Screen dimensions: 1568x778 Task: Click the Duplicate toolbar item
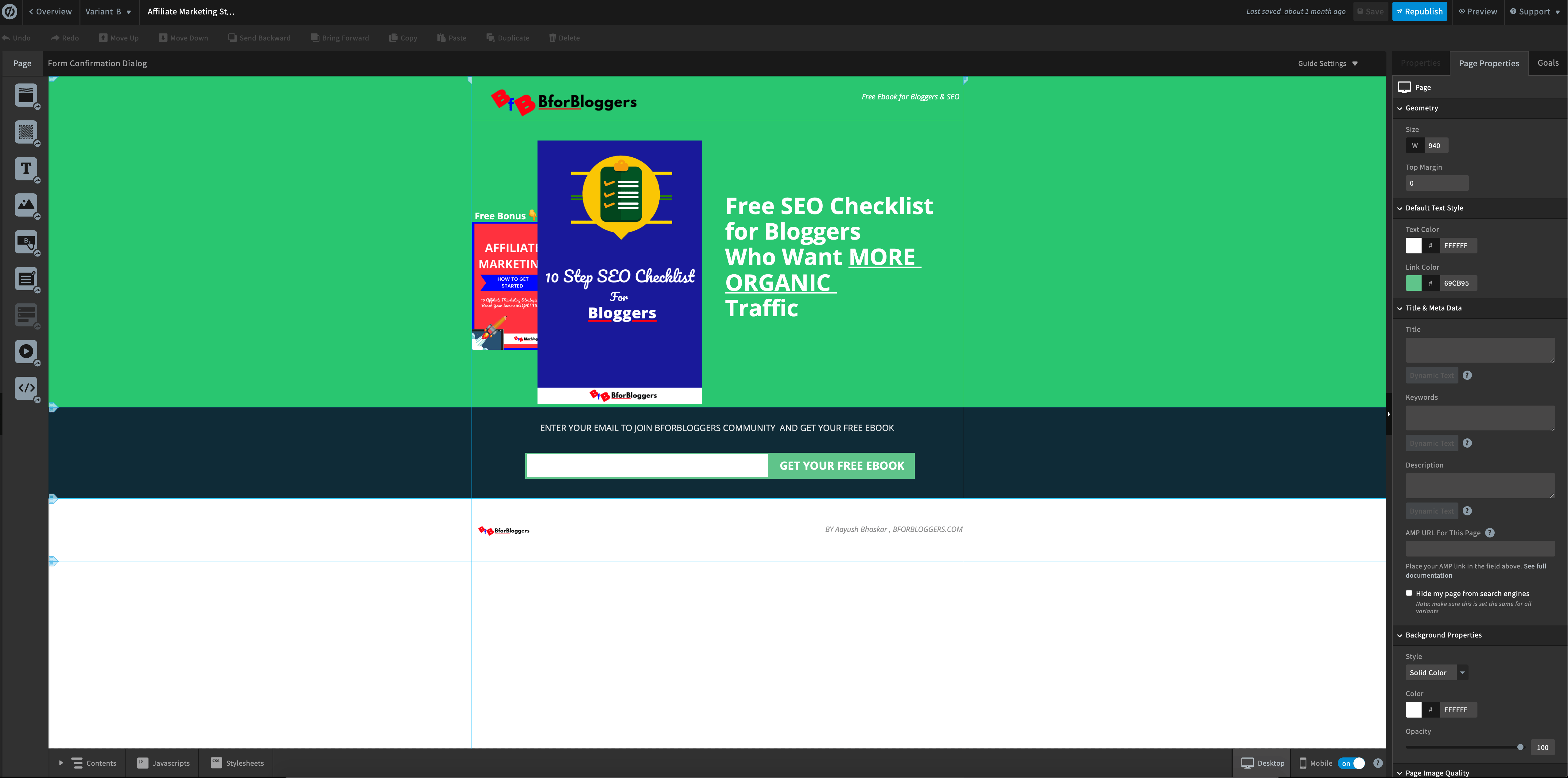point(508,38)
